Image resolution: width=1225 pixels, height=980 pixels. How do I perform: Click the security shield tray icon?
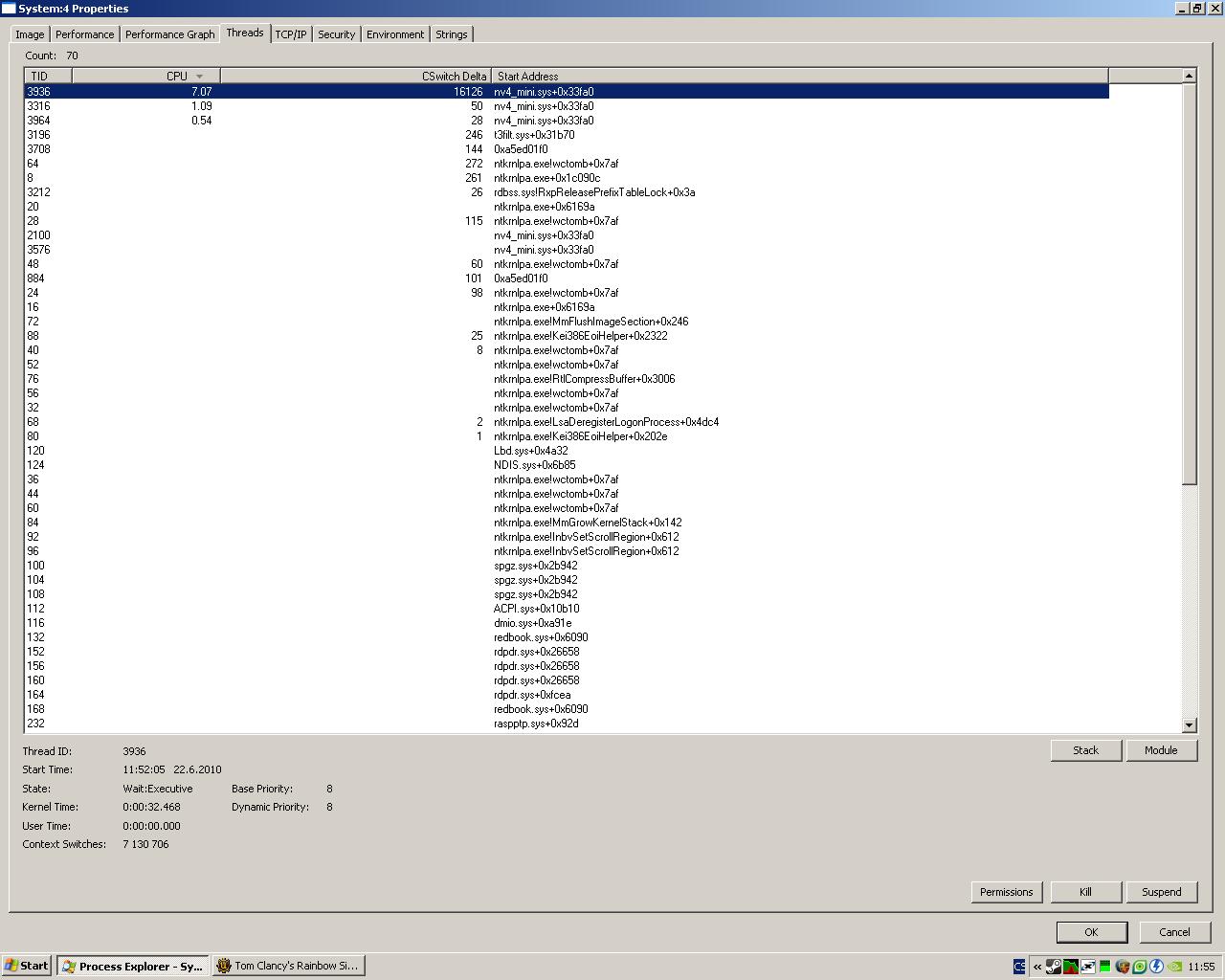(1123, 967)
